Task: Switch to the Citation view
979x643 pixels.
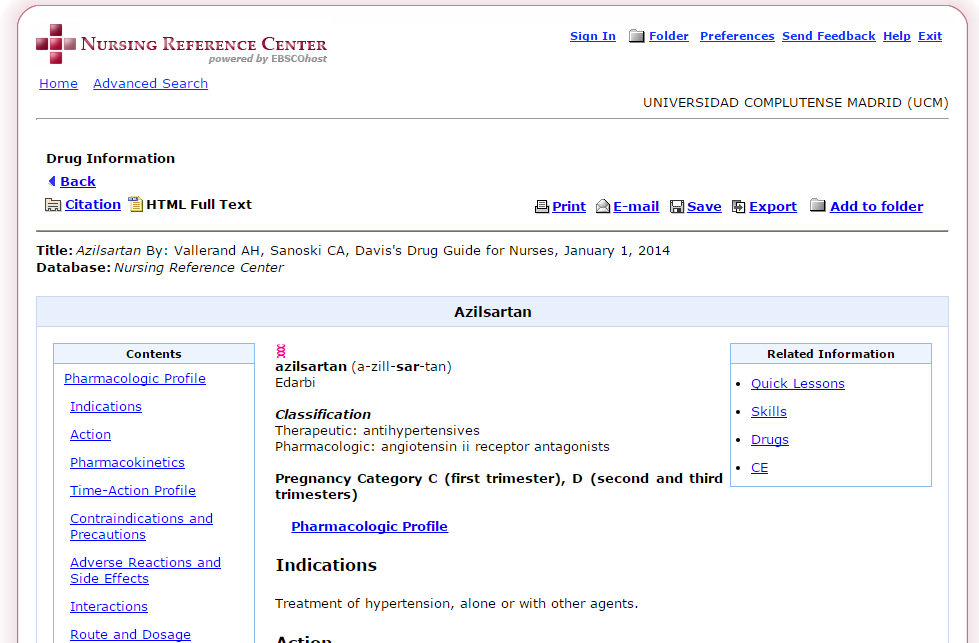Action: pos(93,205)
